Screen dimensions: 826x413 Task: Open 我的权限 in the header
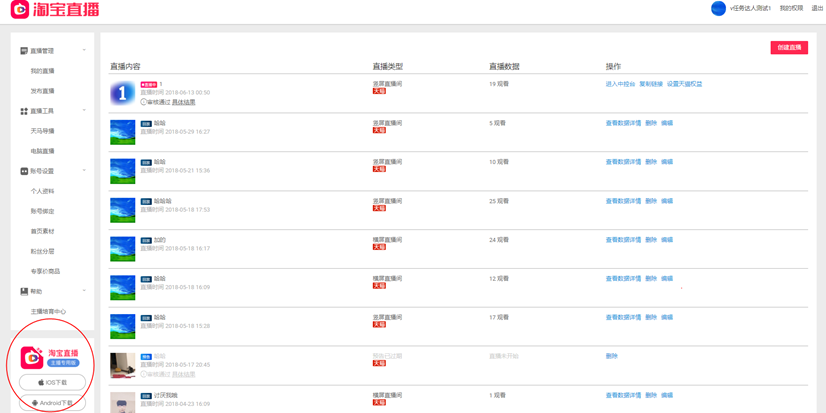tap(792, 8)
